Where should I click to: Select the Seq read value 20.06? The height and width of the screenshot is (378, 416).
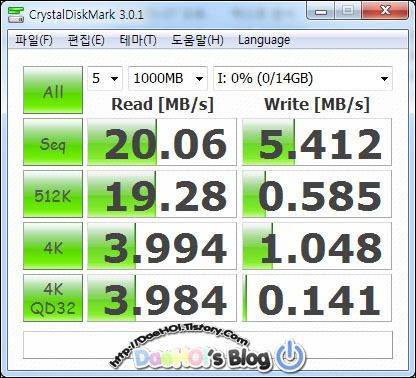162,142
